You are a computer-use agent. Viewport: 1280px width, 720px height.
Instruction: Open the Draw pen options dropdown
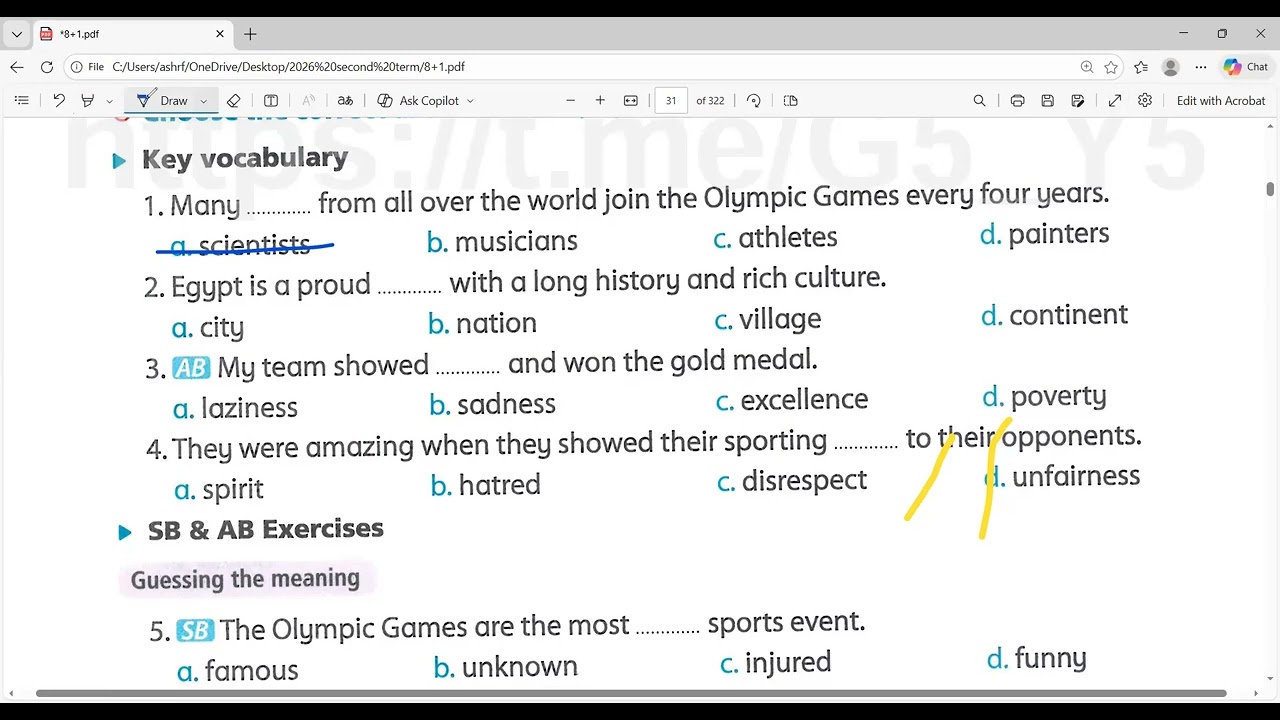(203, 101)
